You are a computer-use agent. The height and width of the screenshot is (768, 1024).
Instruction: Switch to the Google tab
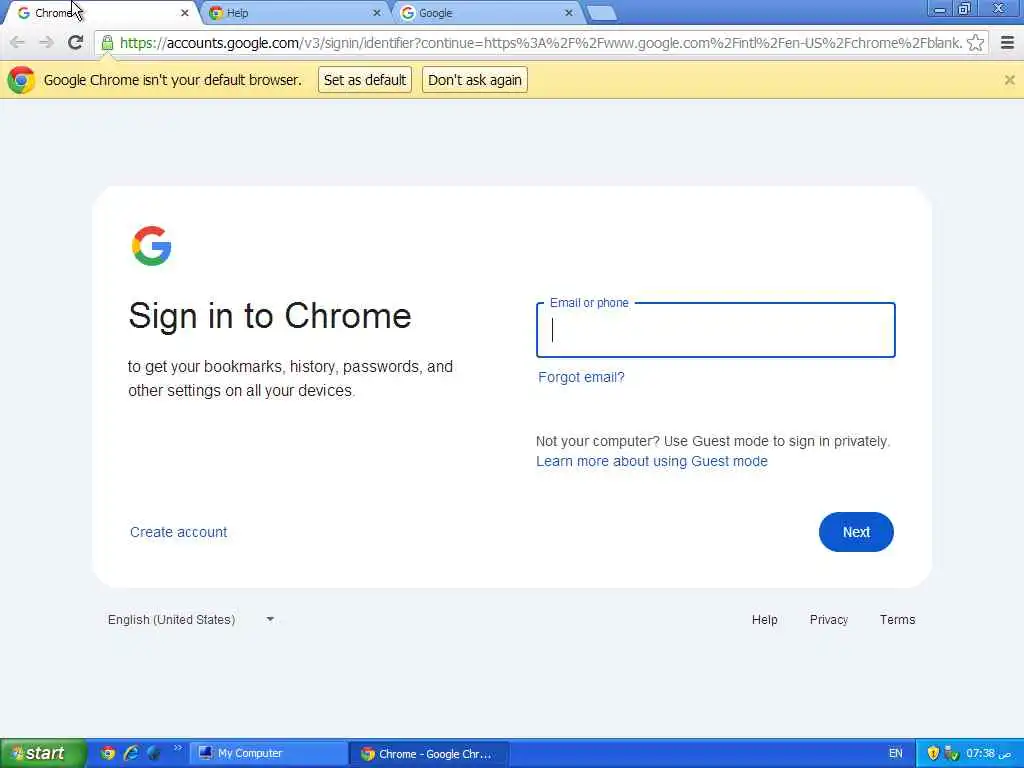(487, 12)
